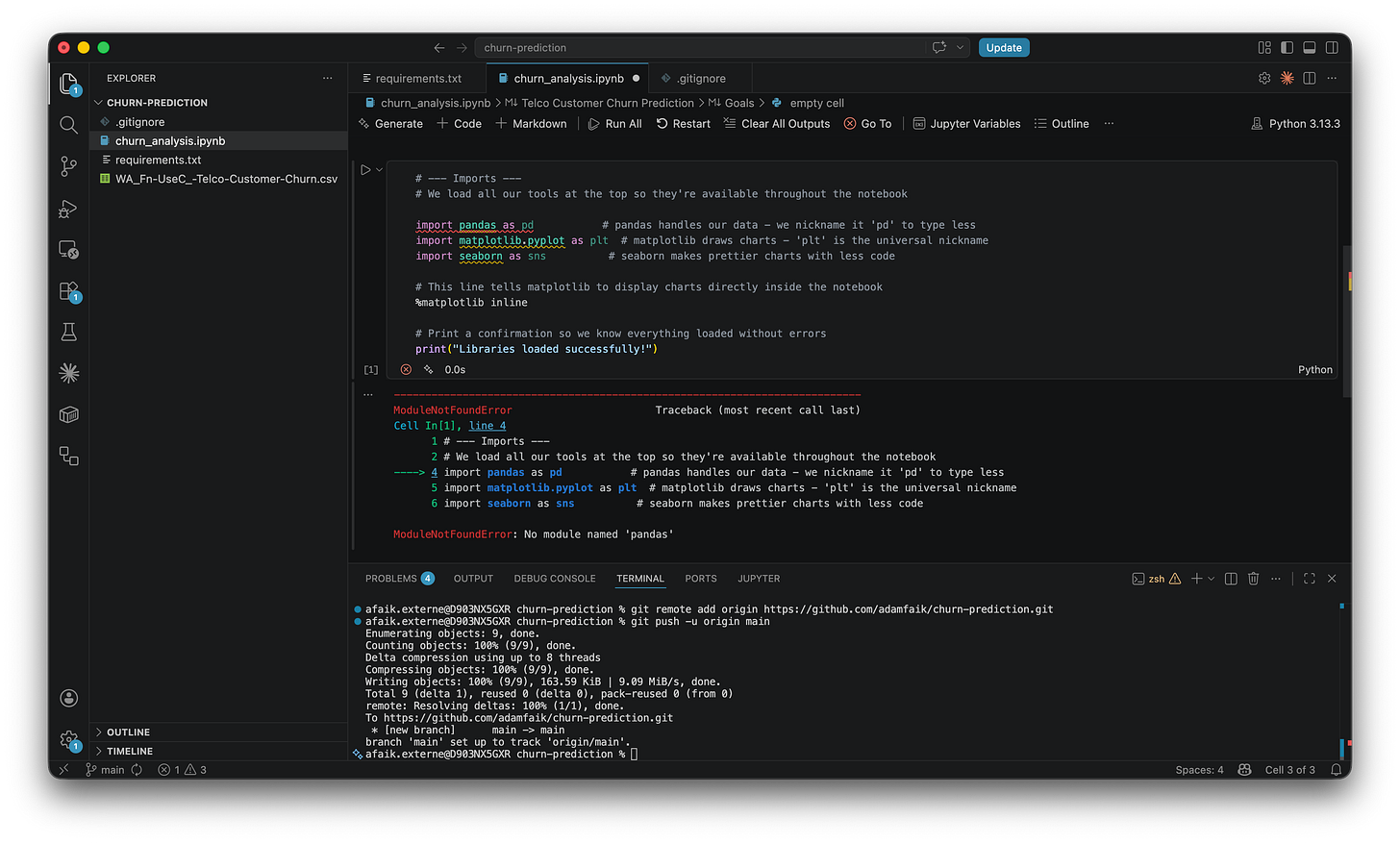1400x843 pixels.
Task: Toggle the primary side bar visibility
Action: tap(1286, 46)
